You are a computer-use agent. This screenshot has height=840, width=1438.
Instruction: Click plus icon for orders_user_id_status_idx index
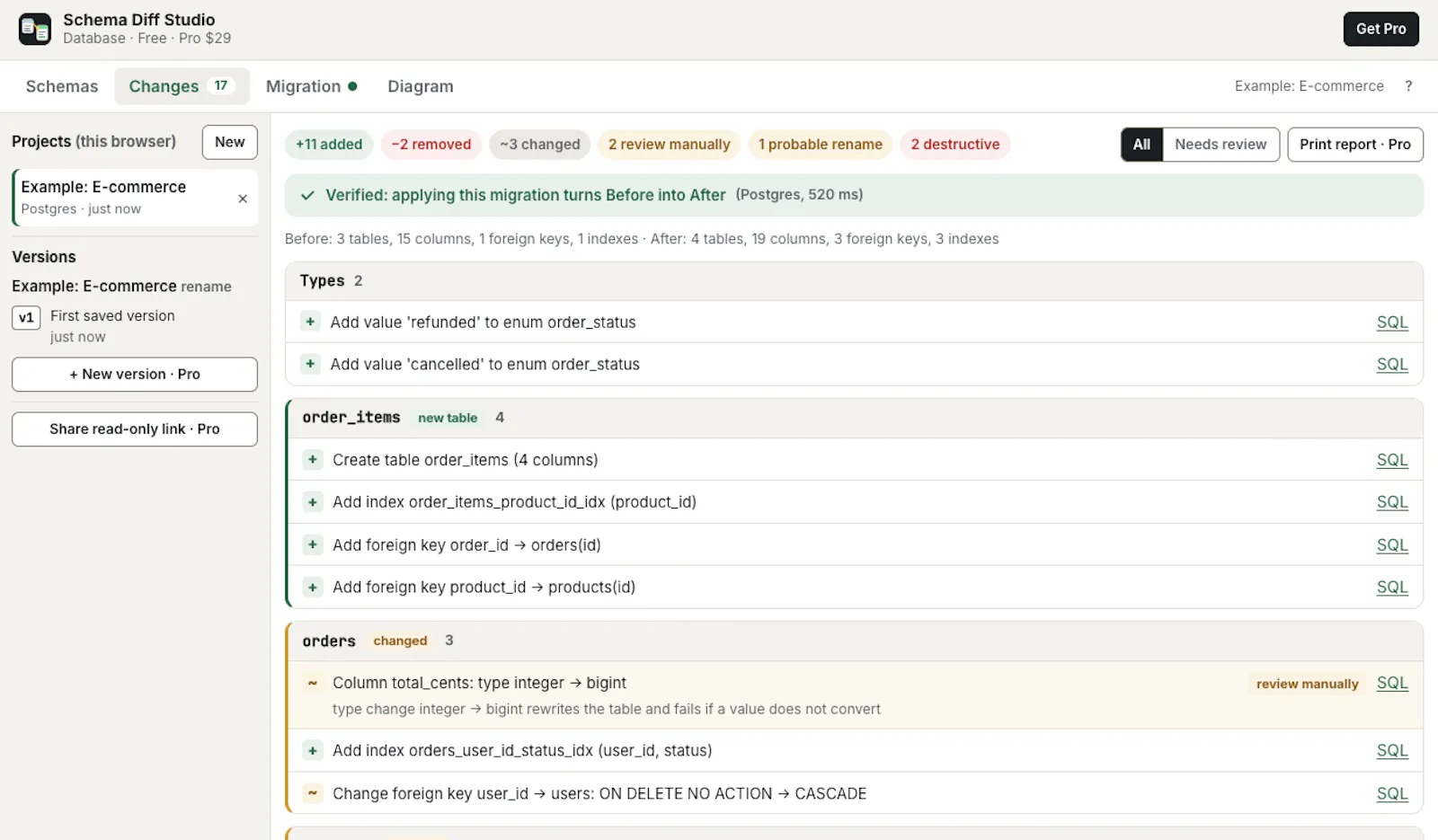[x=313, y=751]
